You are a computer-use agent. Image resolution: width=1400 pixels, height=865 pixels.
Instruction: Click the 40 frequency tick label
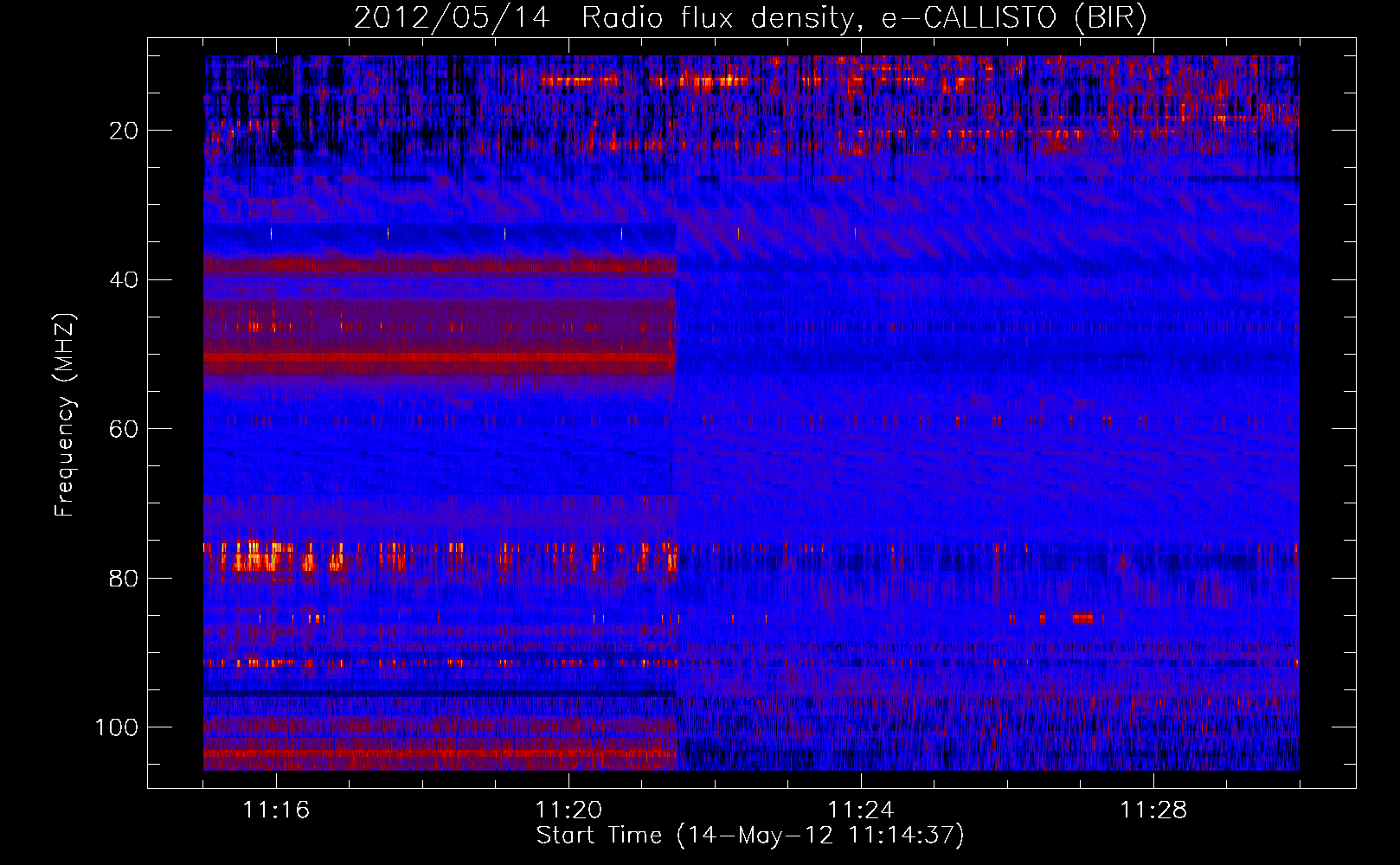pyautogui.click(x=124, y=280)
